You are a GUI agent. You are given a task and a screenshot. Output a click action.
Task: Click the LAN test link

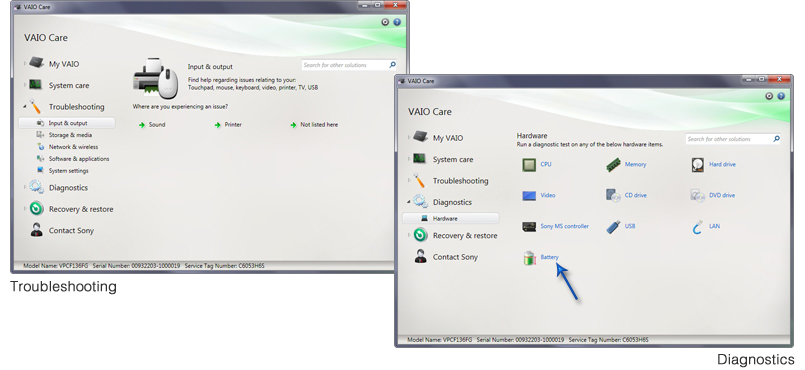[714, 226]
